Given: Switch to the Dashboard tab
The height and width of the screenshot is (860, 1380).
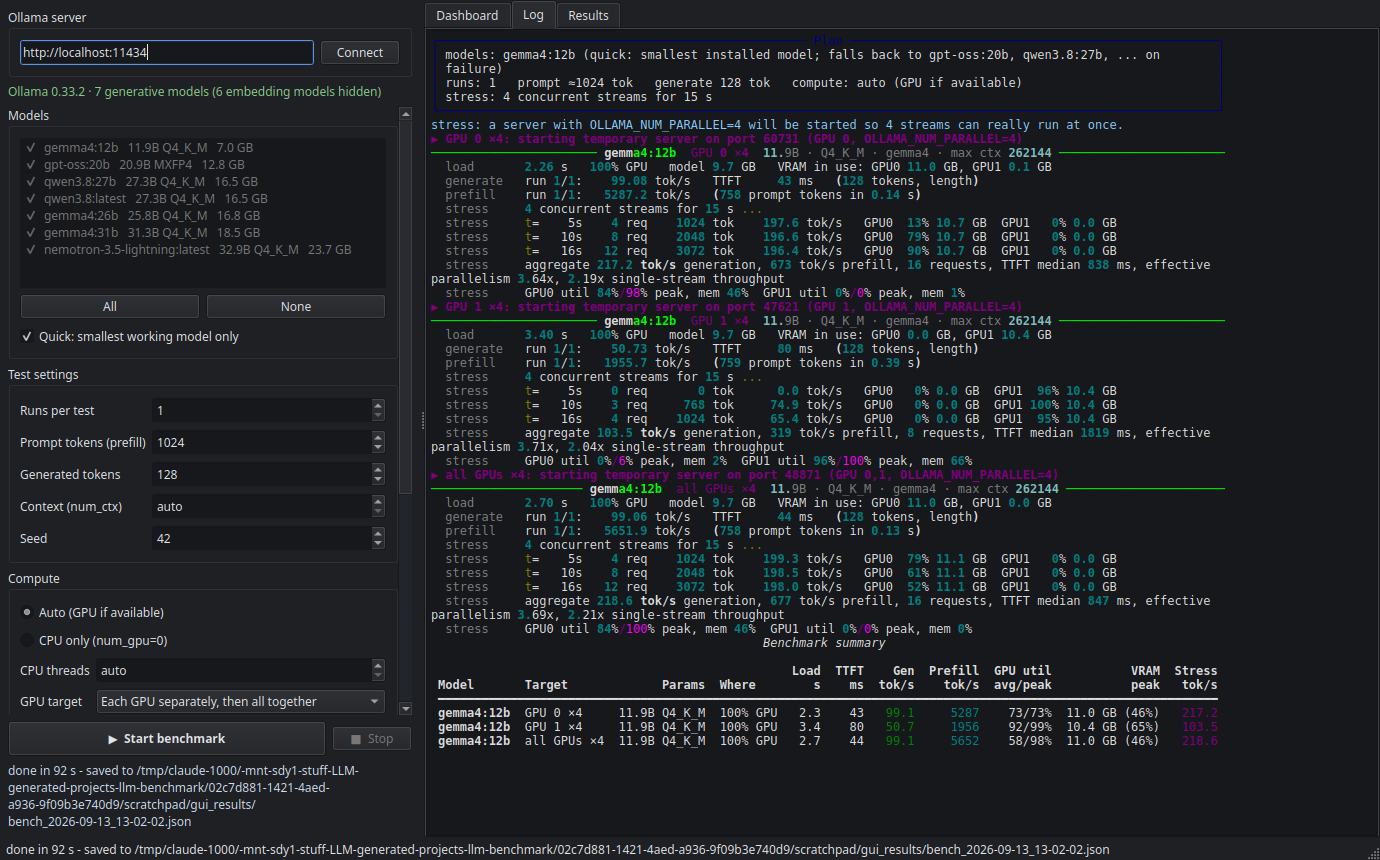Looking at the screenshot, I should [x=467, y=15].
